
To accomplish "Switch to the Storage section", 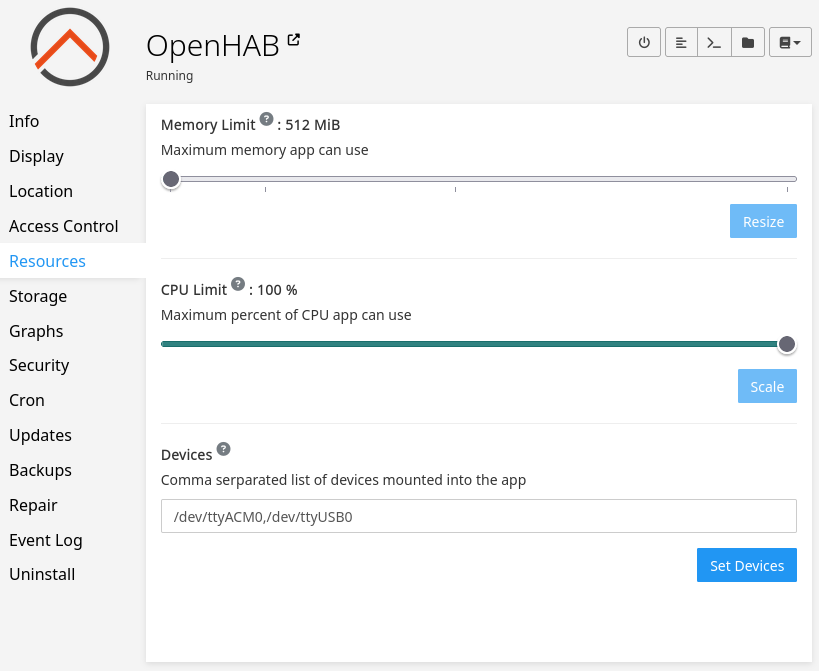I will click(38, 296).
